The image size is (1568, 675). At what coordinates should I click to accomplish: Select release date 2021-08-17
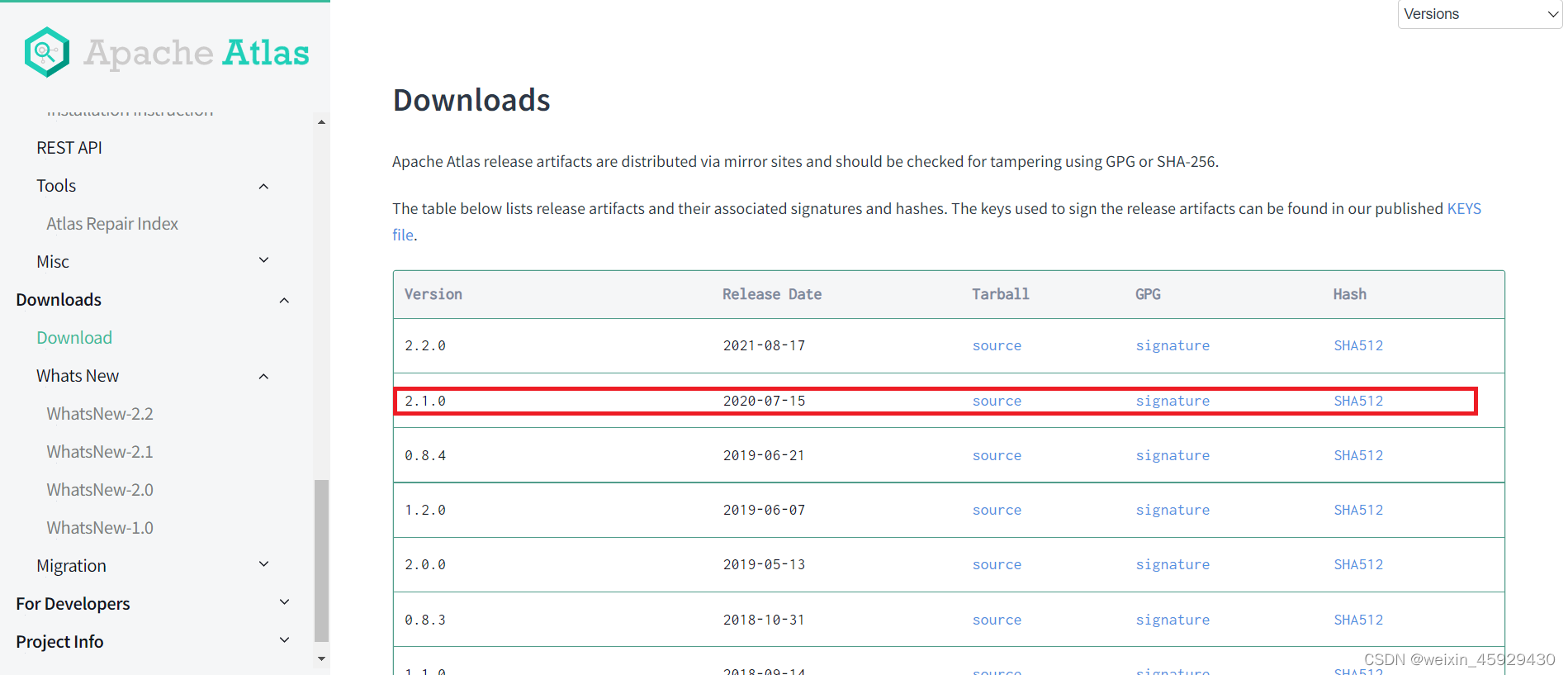tap(764, 346)
